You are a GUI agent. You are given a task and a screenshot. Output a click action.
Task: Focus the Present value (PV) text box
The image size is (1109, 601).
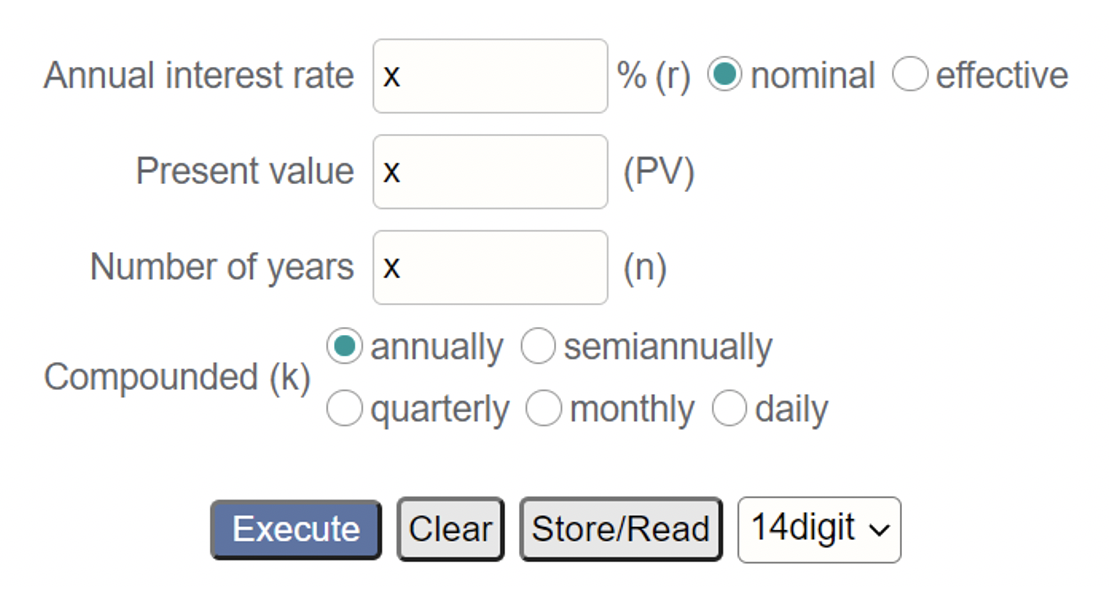pos(490,172)
